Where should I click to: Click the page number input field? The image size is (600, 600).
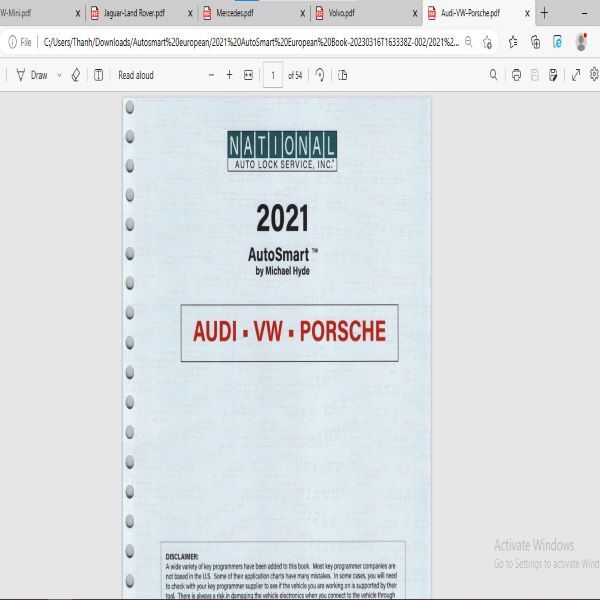[x=273, y=75]
